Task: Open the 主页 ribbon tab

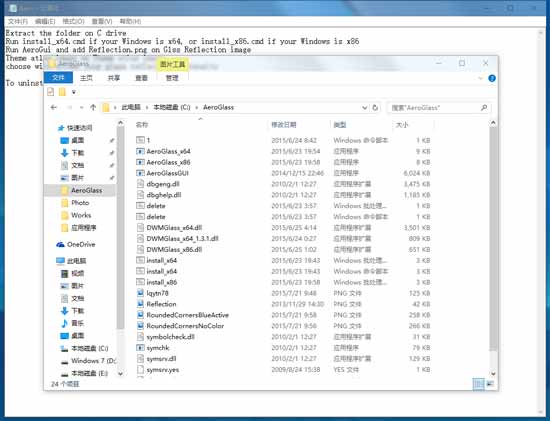Action: tap(86, 78)
